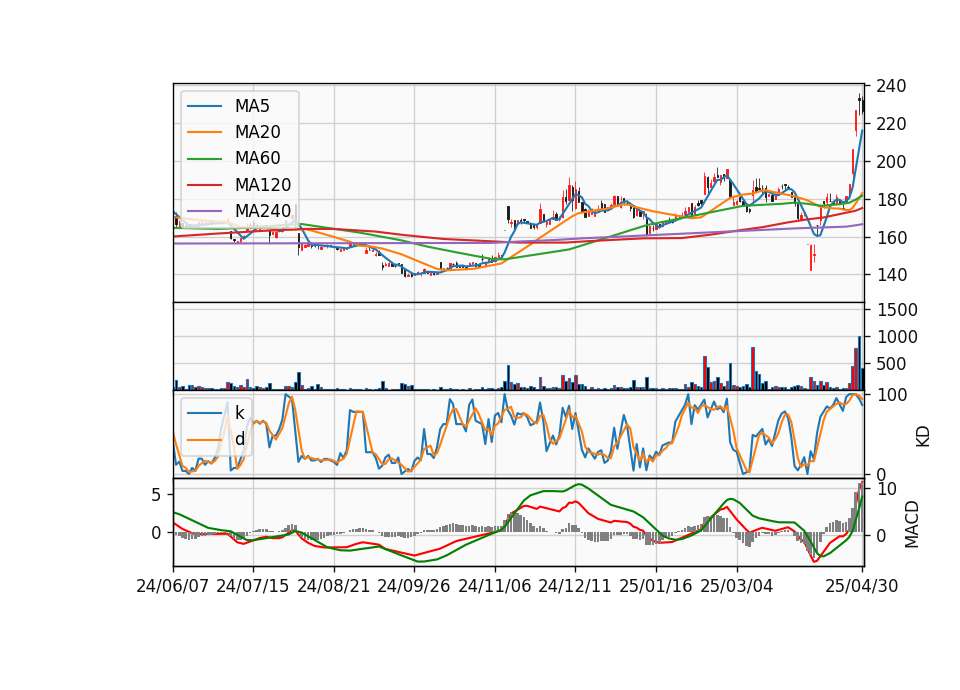Click the latest candlestick near 235
This screenshot has width=960, height=690.
(862, 105)
